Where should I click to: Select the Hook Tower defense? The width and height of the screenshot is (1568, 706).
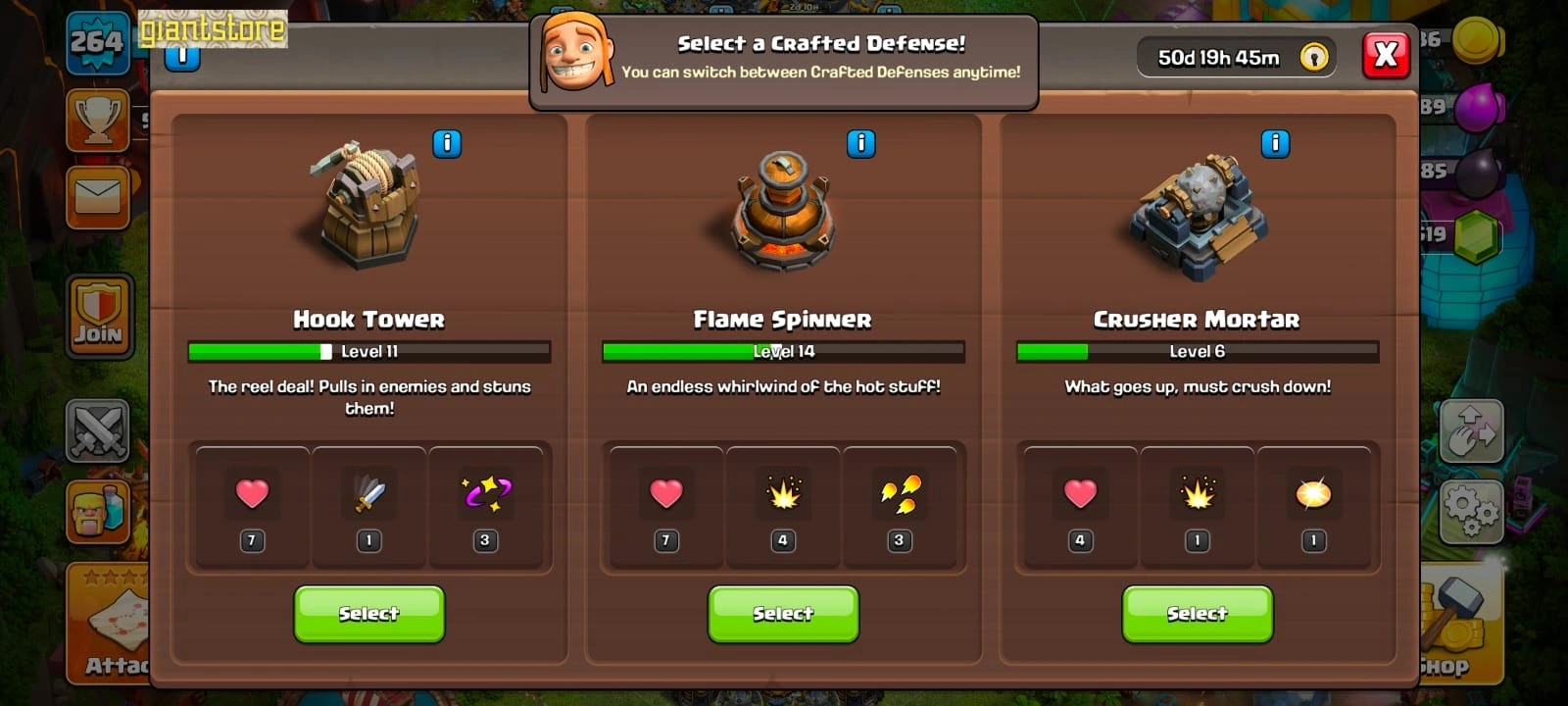click(369, 614)
